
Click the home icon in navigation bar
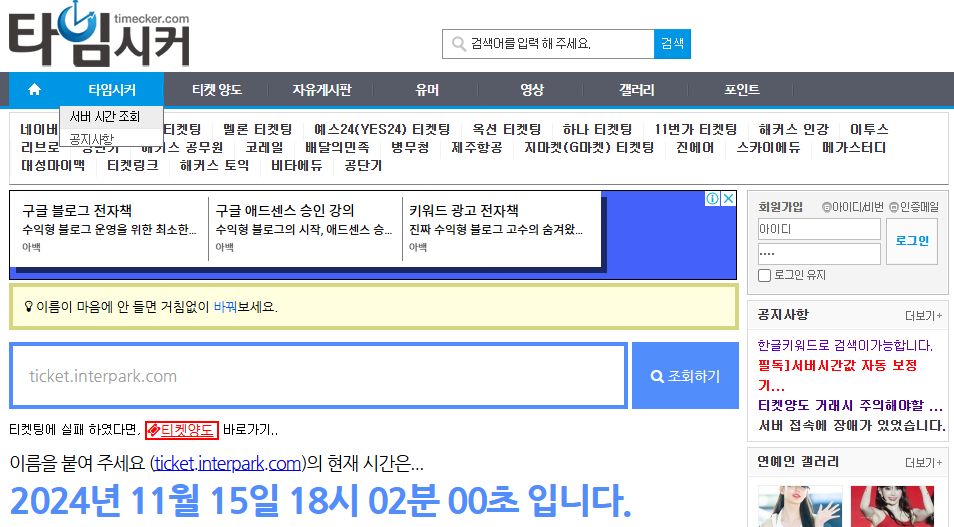tap(34, 90)
